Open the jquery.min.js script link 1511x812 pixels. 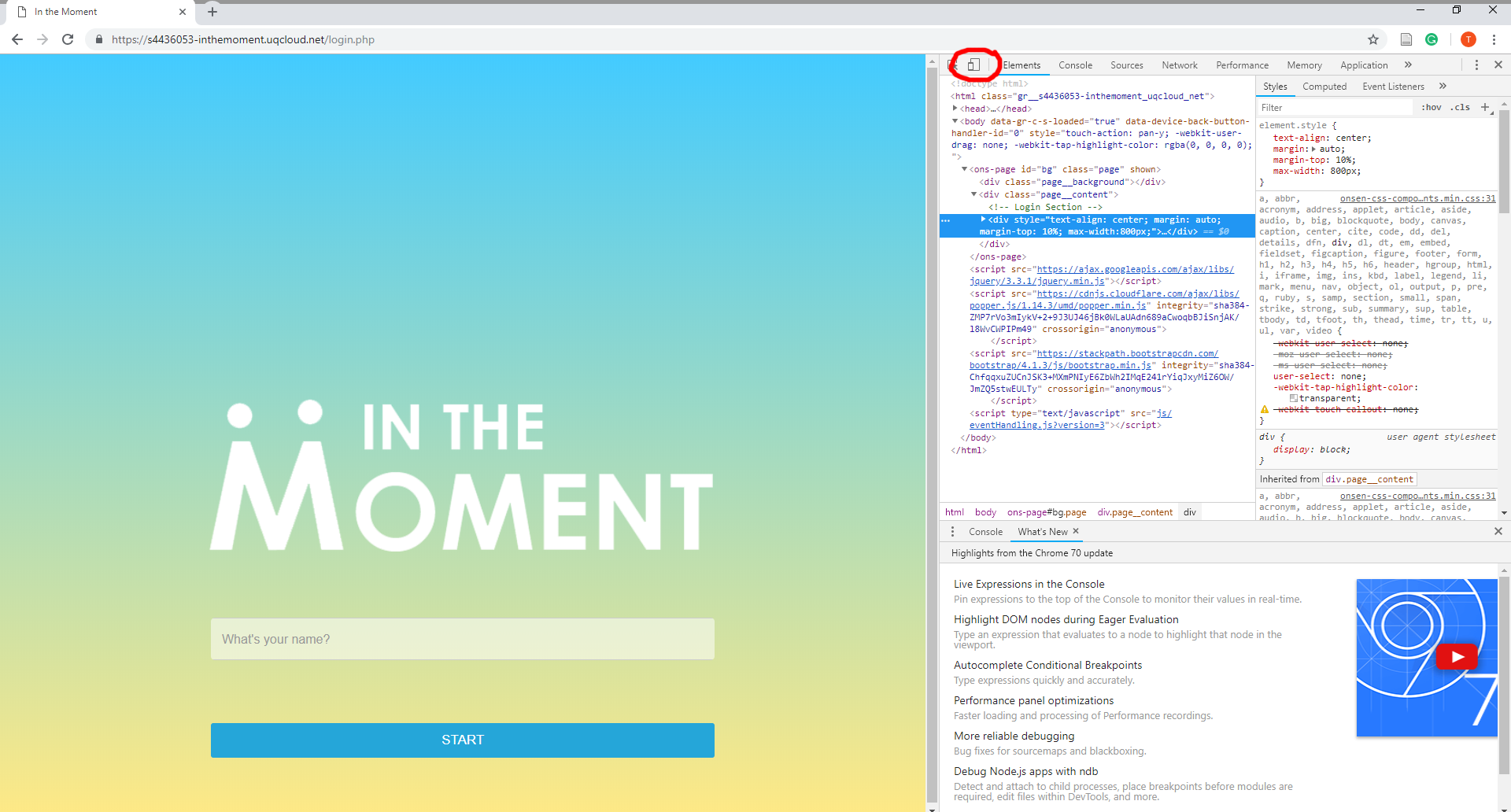pyautogui.click(x=1101, y=275)
